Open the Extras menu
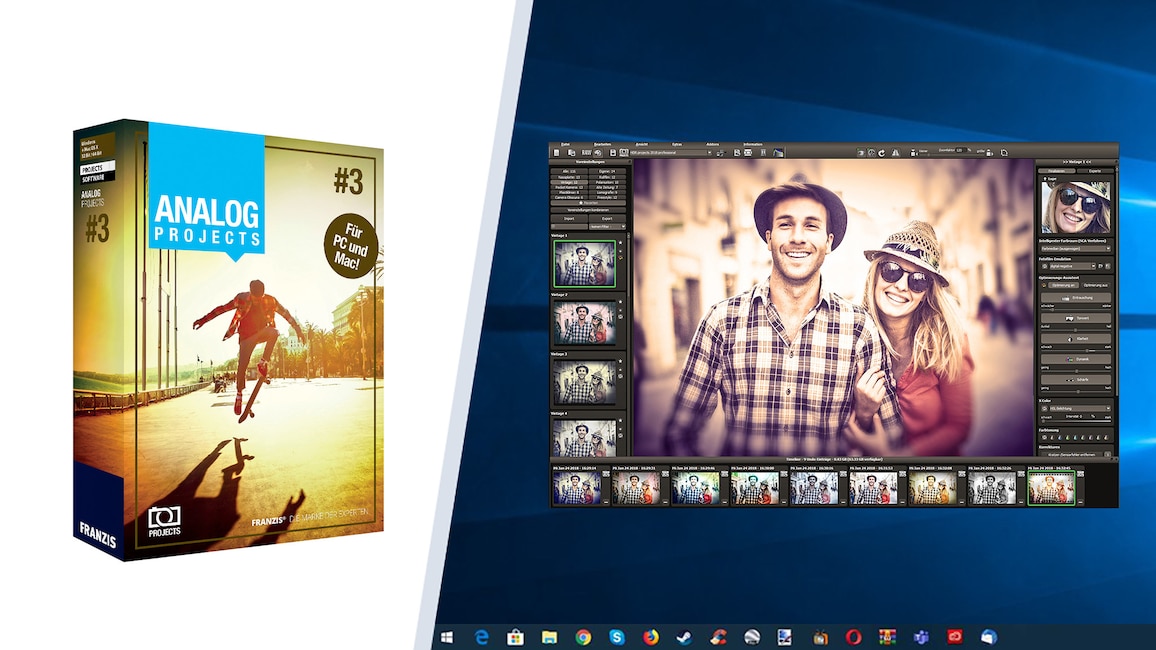 tap(677, 144)
